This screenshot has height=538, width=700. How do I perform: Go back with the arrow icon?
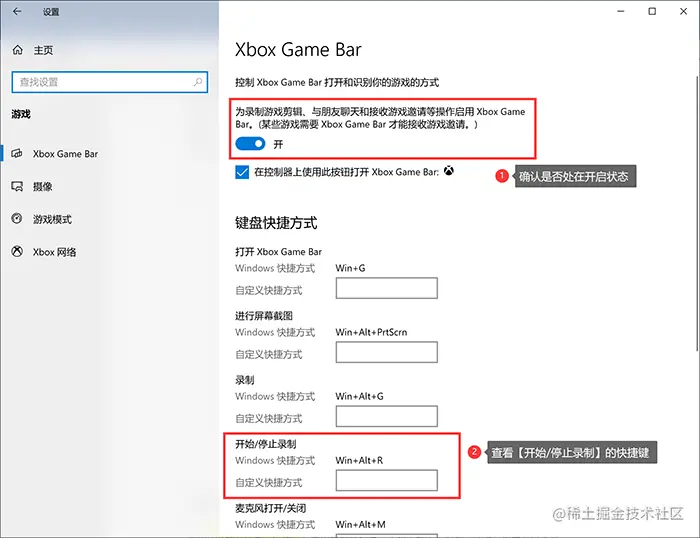click(17, 12)
